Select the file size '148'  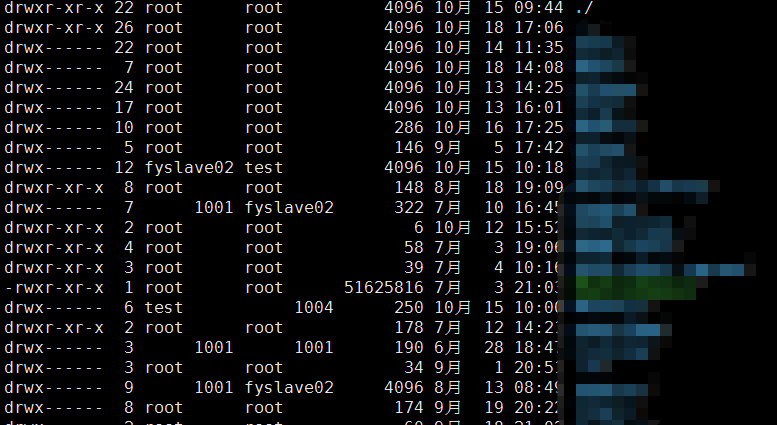409,188
